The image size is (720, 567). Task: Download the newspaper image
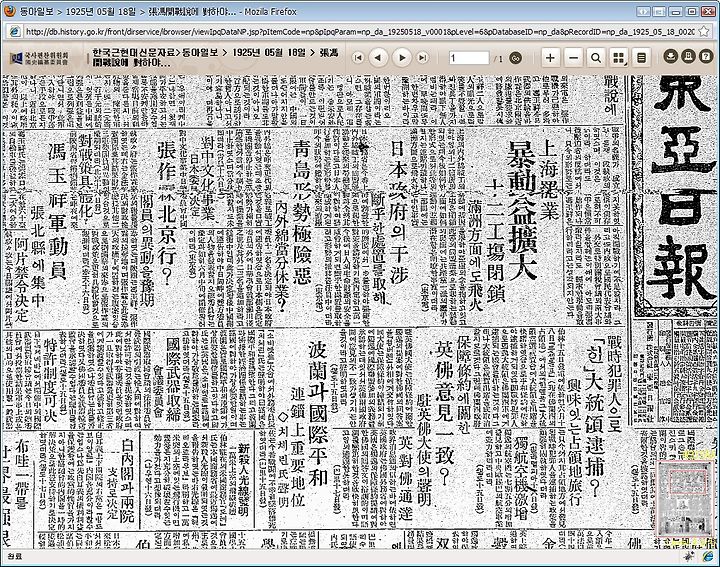671,57
